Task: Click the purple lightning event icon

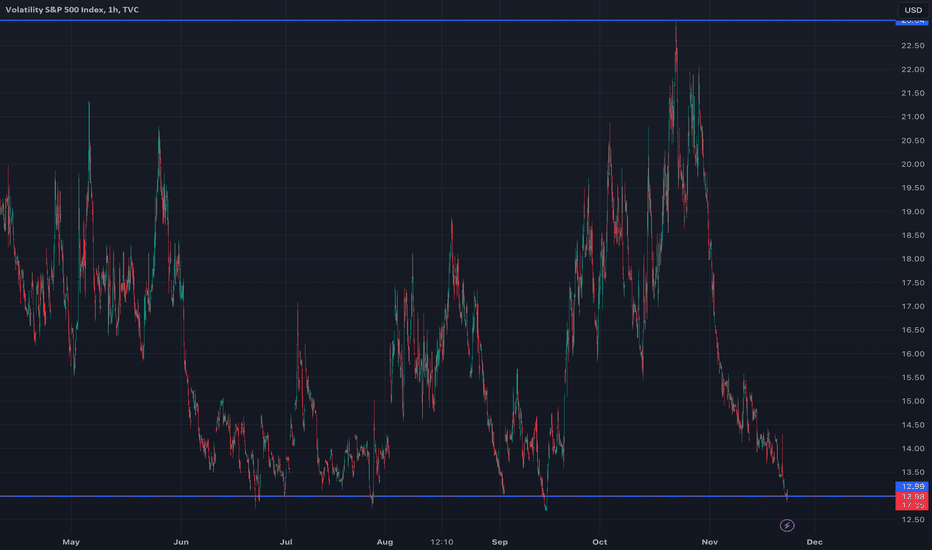Action: point(787,525)
